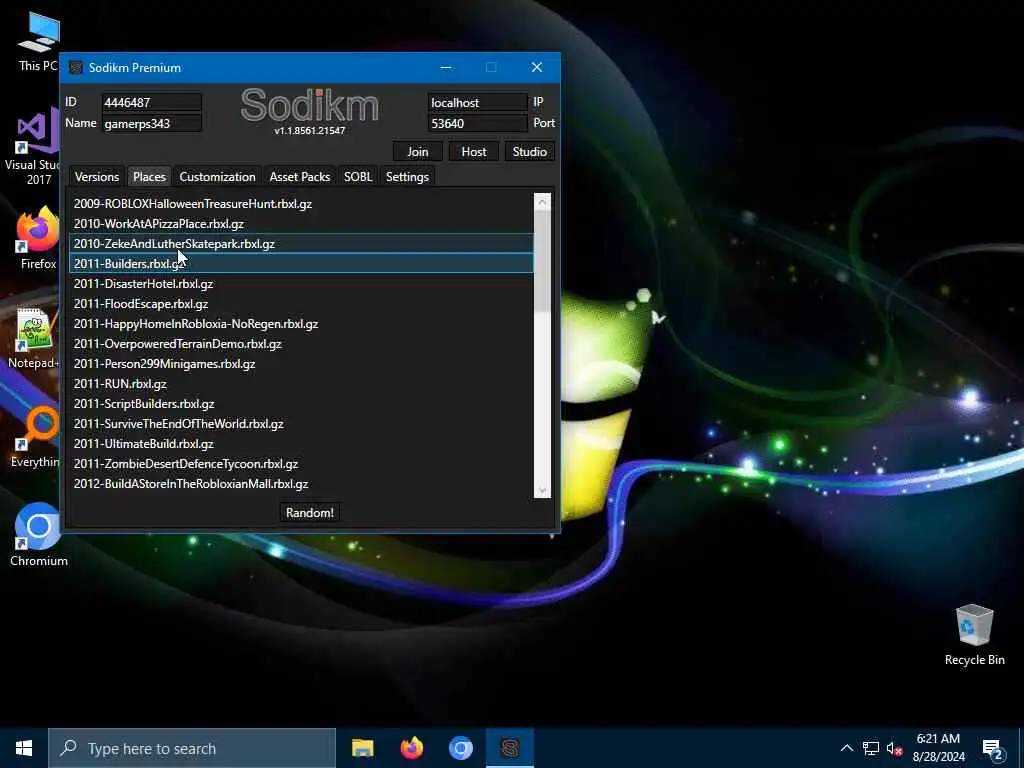Click the Sodikm title bar app icon
Screen dimensions: 1024x768
tap(76, 68)
